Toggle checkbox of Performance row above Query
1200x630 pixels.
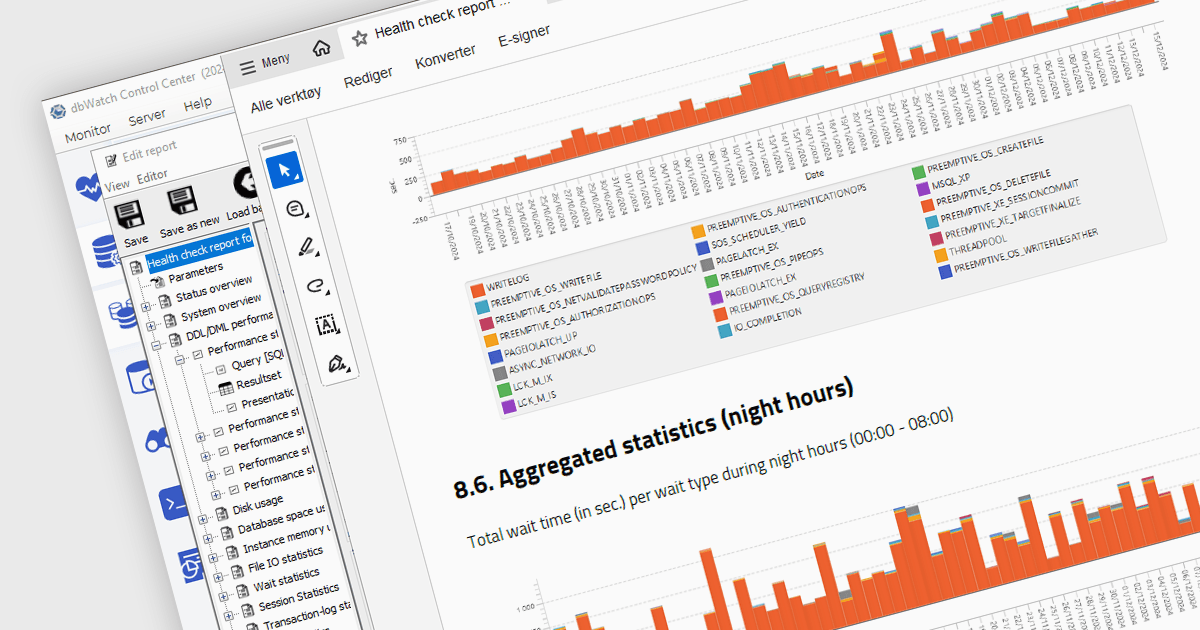[197, 353]
